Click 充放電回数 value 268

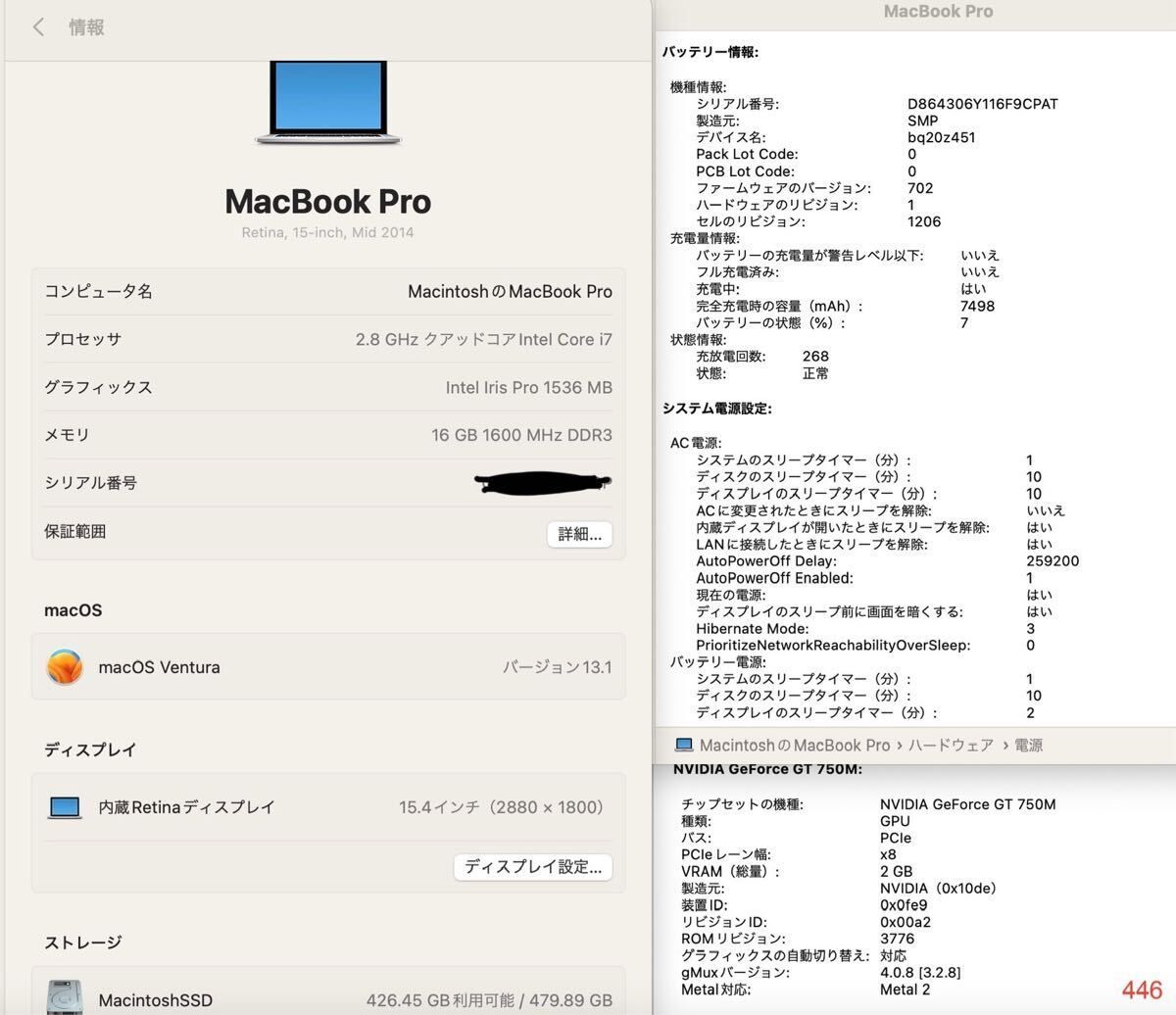815,357
